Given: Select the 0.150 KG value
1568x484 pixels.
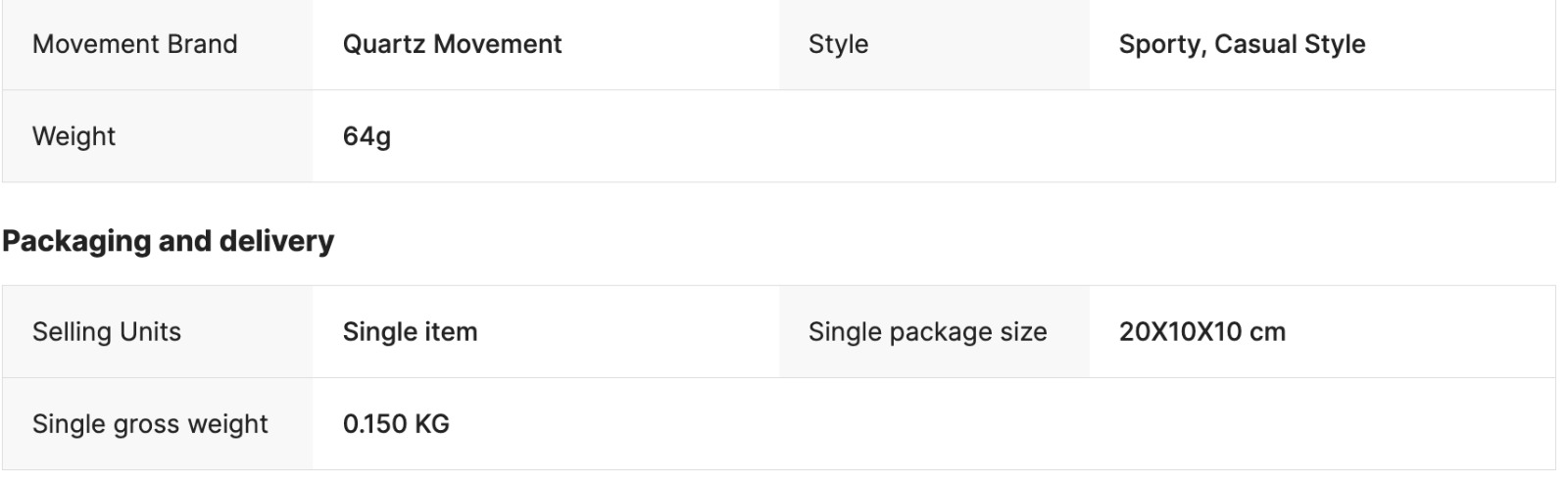Looking at the screenshot, I should [396, 424].
